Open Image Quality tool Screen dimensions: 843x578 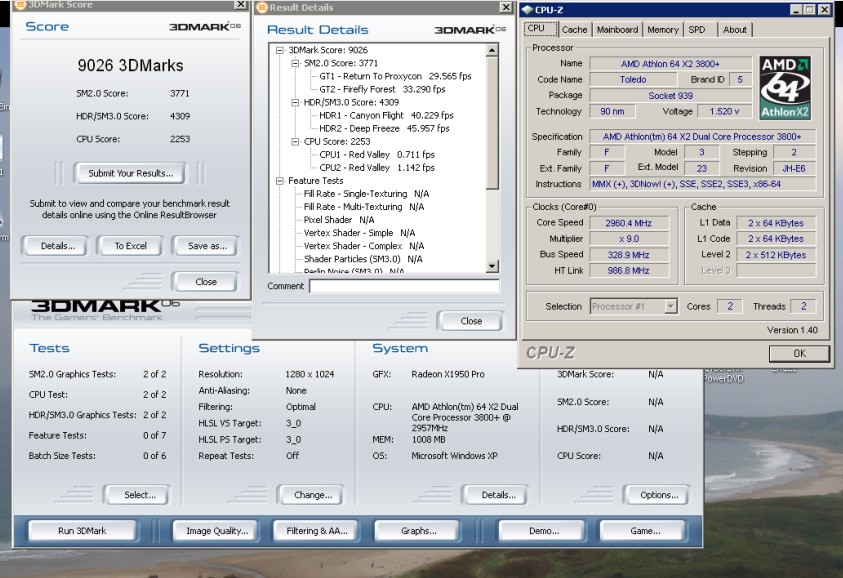click(217, 531)
